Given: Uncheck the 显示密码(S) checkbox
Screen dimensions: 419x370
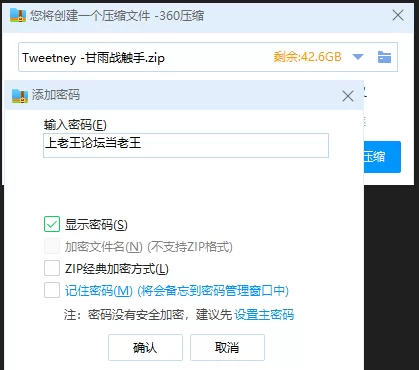Looking at the screenshot, I should [x=52, y=224].
